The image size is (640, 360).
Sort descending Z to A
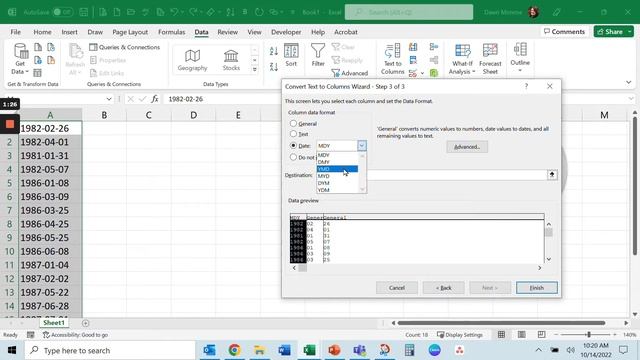pyautogui.click(x=273, y=66)
